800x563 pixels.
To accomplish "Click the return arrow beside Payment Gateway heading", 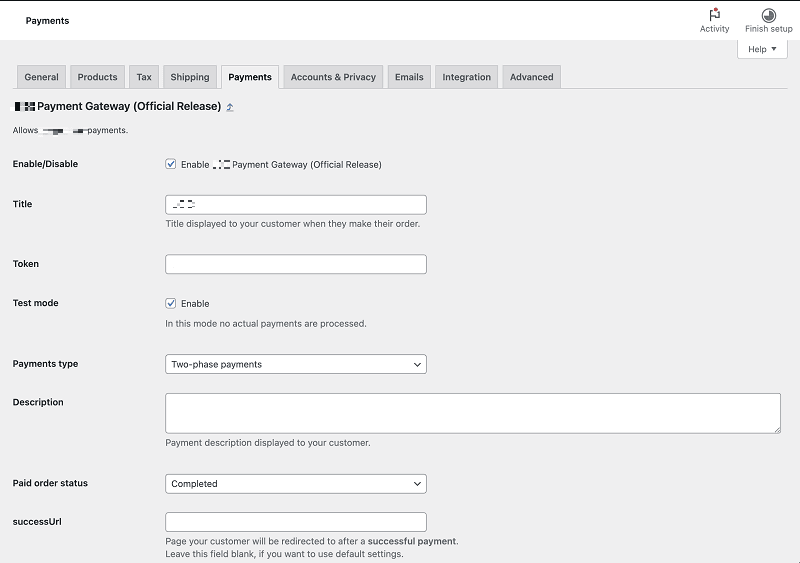I will [x=230, y=107].
